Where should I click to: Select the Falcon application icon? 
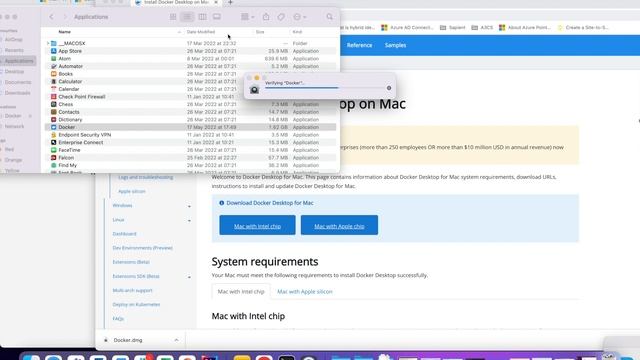(53, 158)
